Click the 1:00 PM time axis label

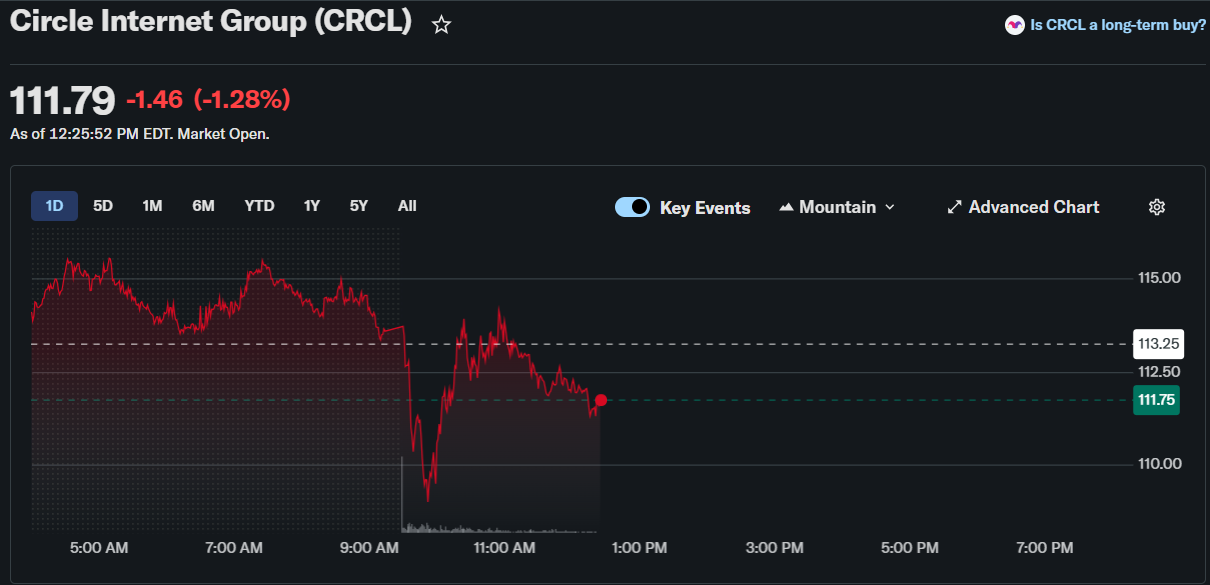pos(639,548)
